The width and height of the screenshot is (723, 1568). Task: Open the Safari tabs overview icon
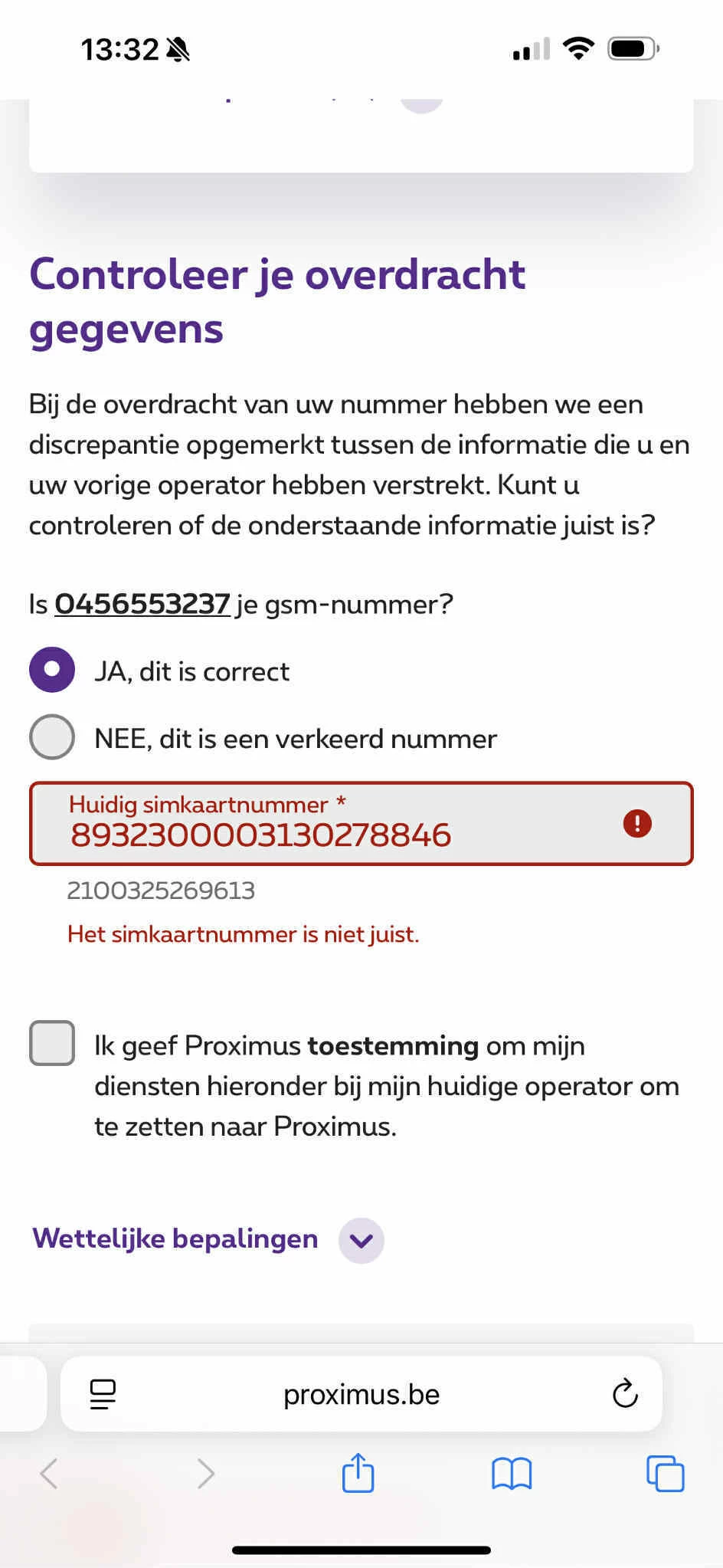pos(666,1473)
